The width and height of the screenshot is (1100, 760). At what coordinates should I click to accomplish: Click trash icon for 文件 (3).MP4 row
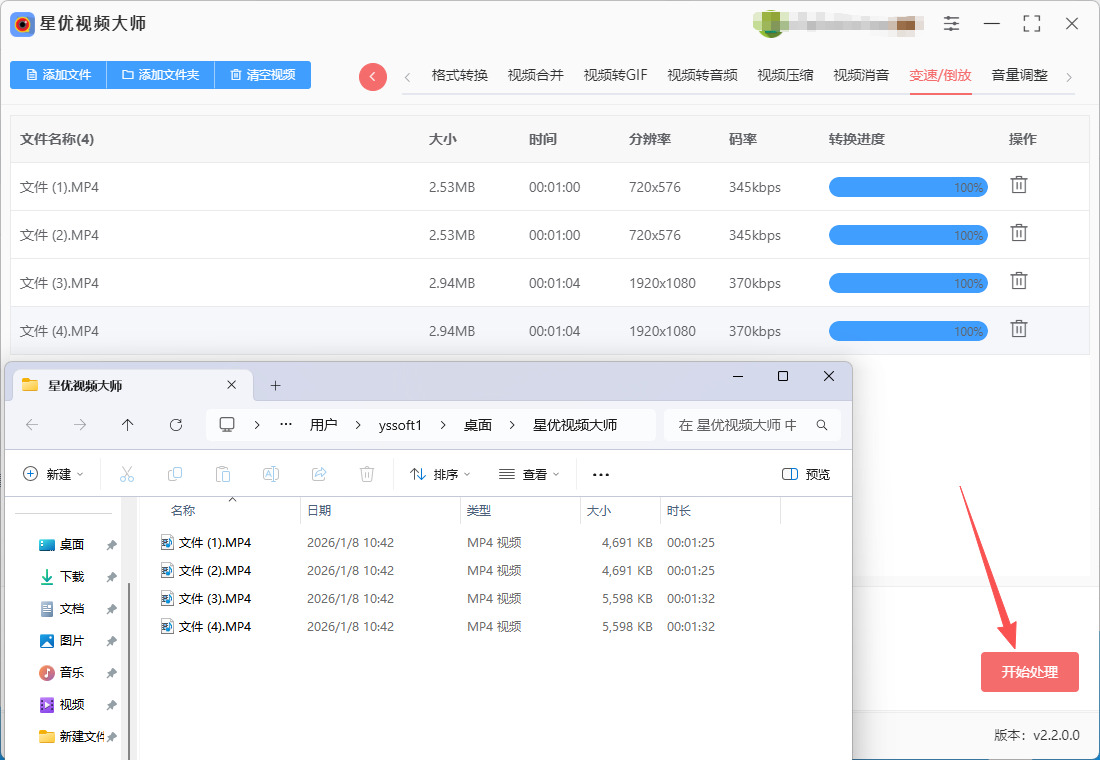(1018, 281)
